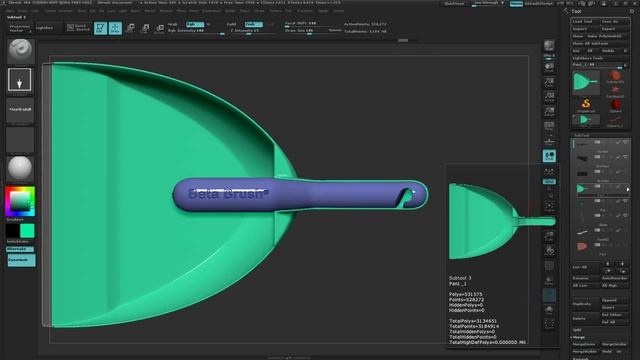
Task: Click Clone All SubTools button
Action: [x=600, y=44]
